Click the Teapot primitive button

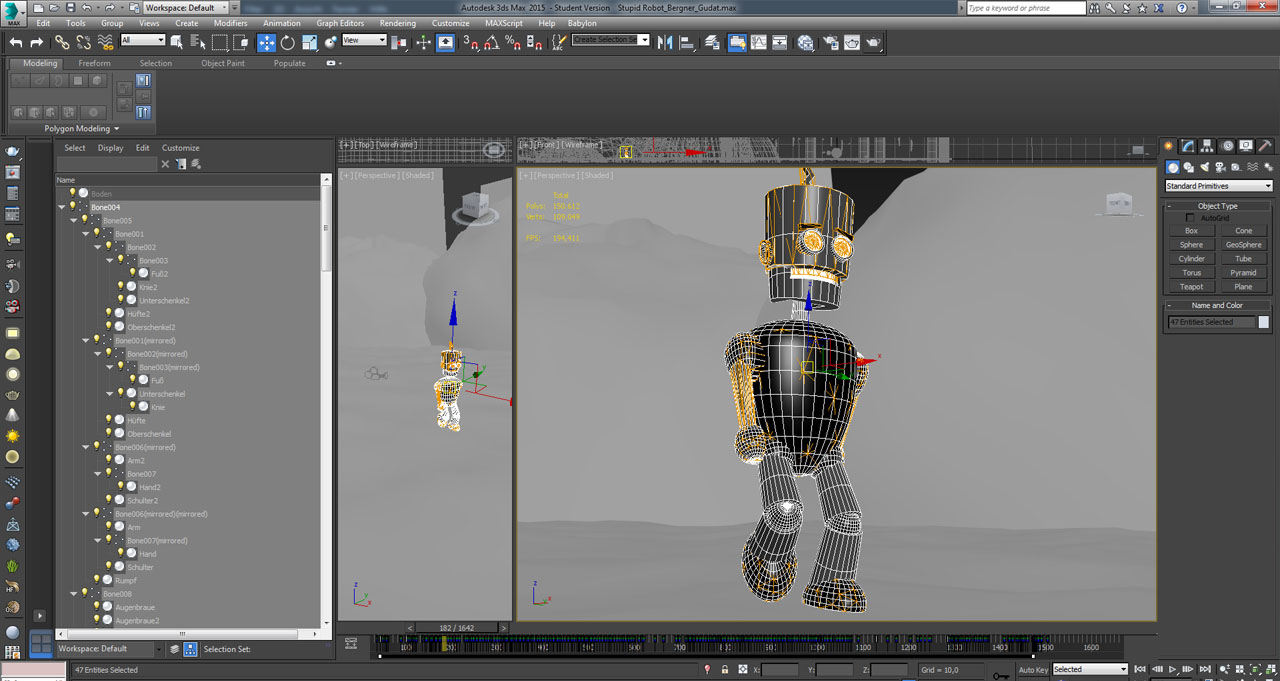(x=1191, y=287)
